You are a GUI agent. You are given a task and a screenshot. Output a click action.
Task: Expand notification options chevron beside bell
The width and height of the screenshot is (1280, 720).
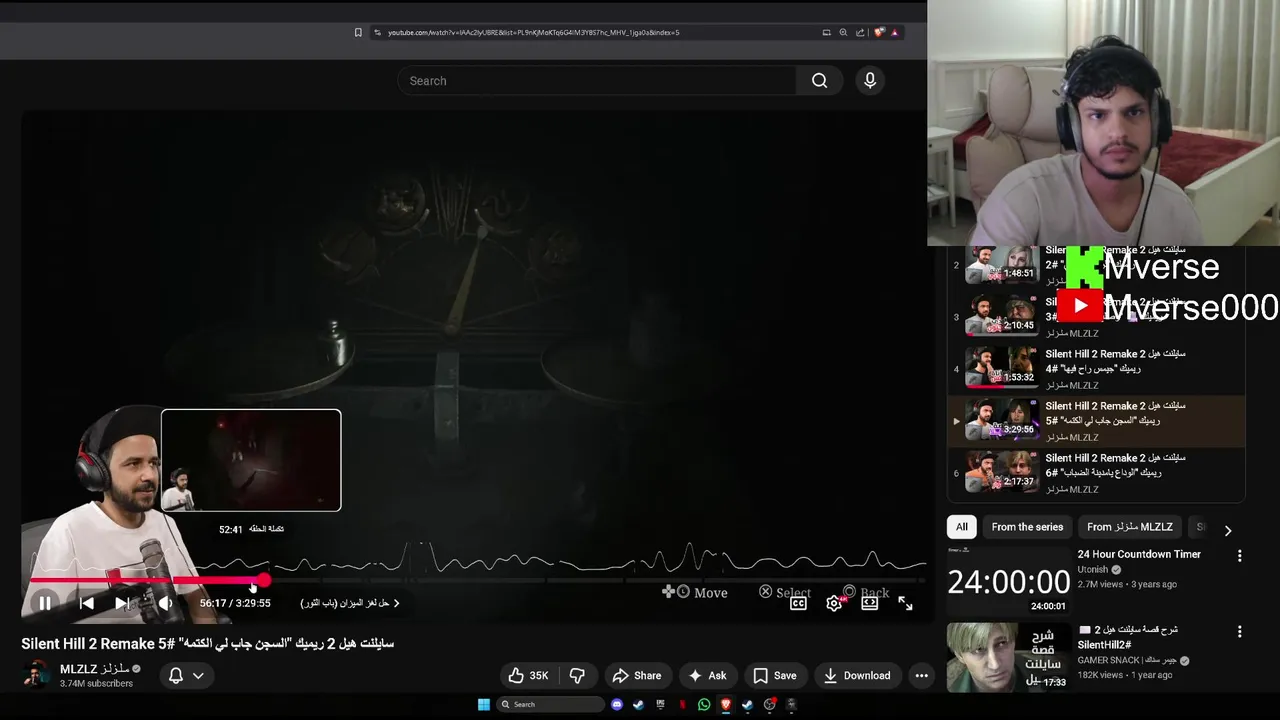[x=198, y=676]
